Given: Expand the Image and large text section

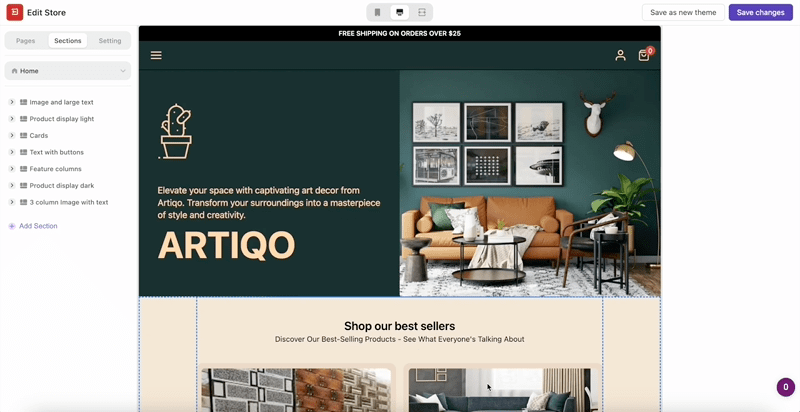Looking at the screenshot, I should (12, 102).
